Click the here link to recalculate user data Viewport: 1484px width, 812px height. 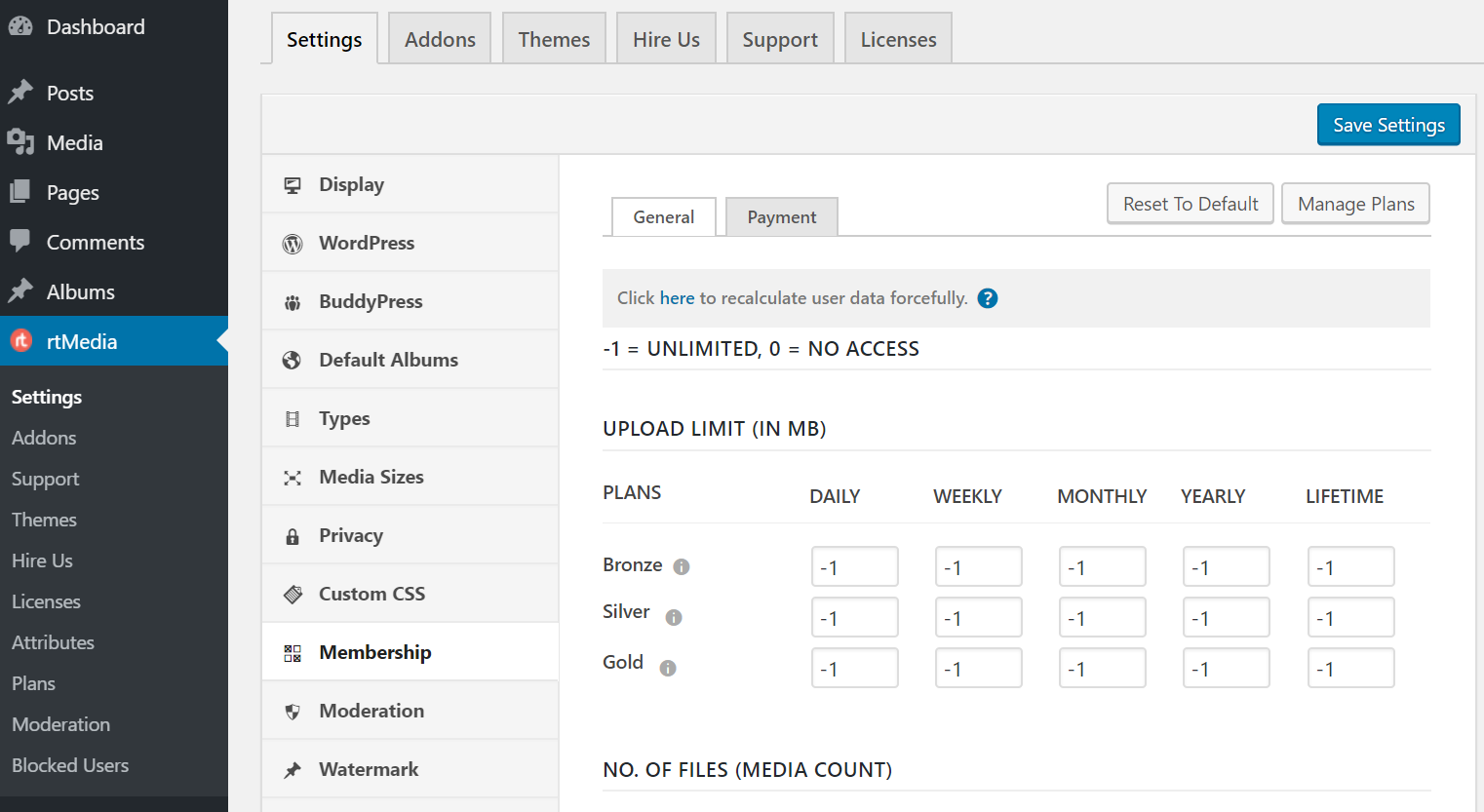pos(677,298)
